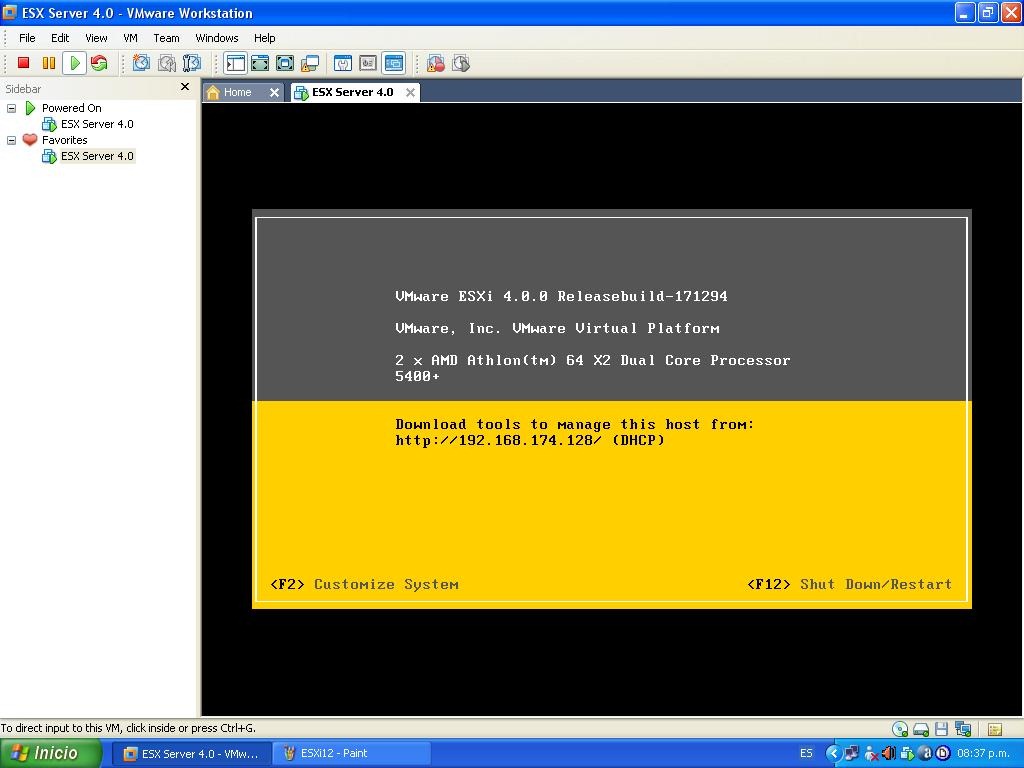The image size is (1024, 768).
Task: Click the VMware tray icon with green arrow
Action: 907,753
